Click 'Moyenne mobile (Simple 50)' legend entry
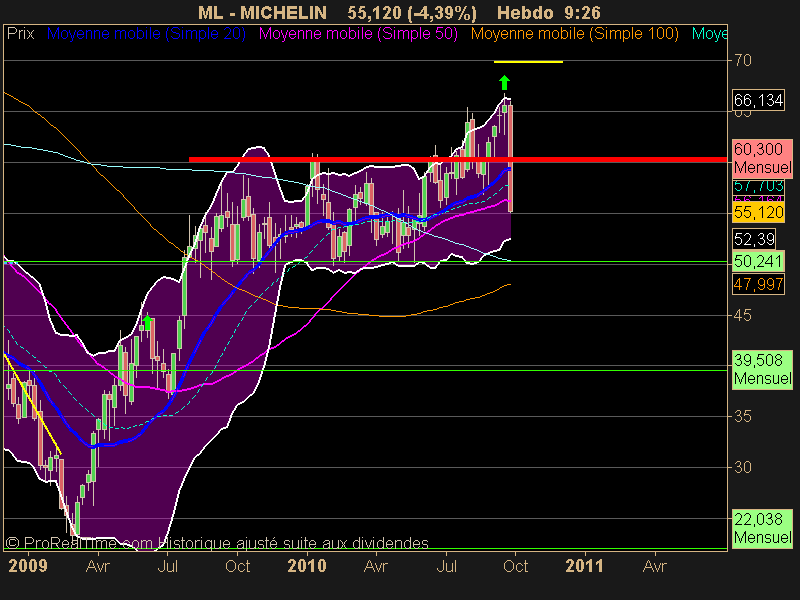 point(358,34)
